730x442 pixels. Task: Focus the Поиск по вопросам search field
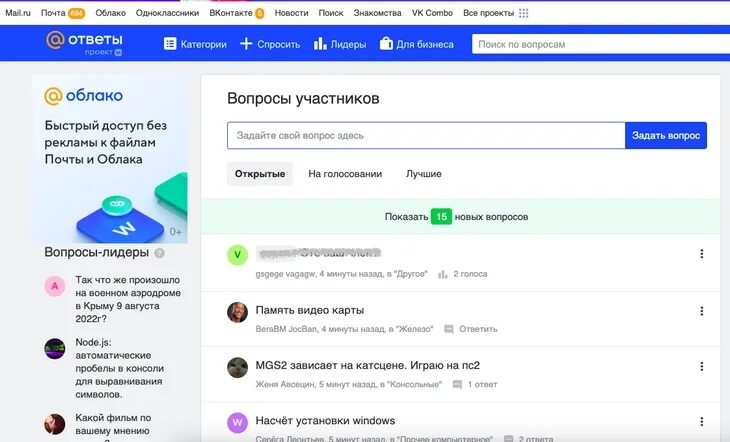(x=601, y=44)
